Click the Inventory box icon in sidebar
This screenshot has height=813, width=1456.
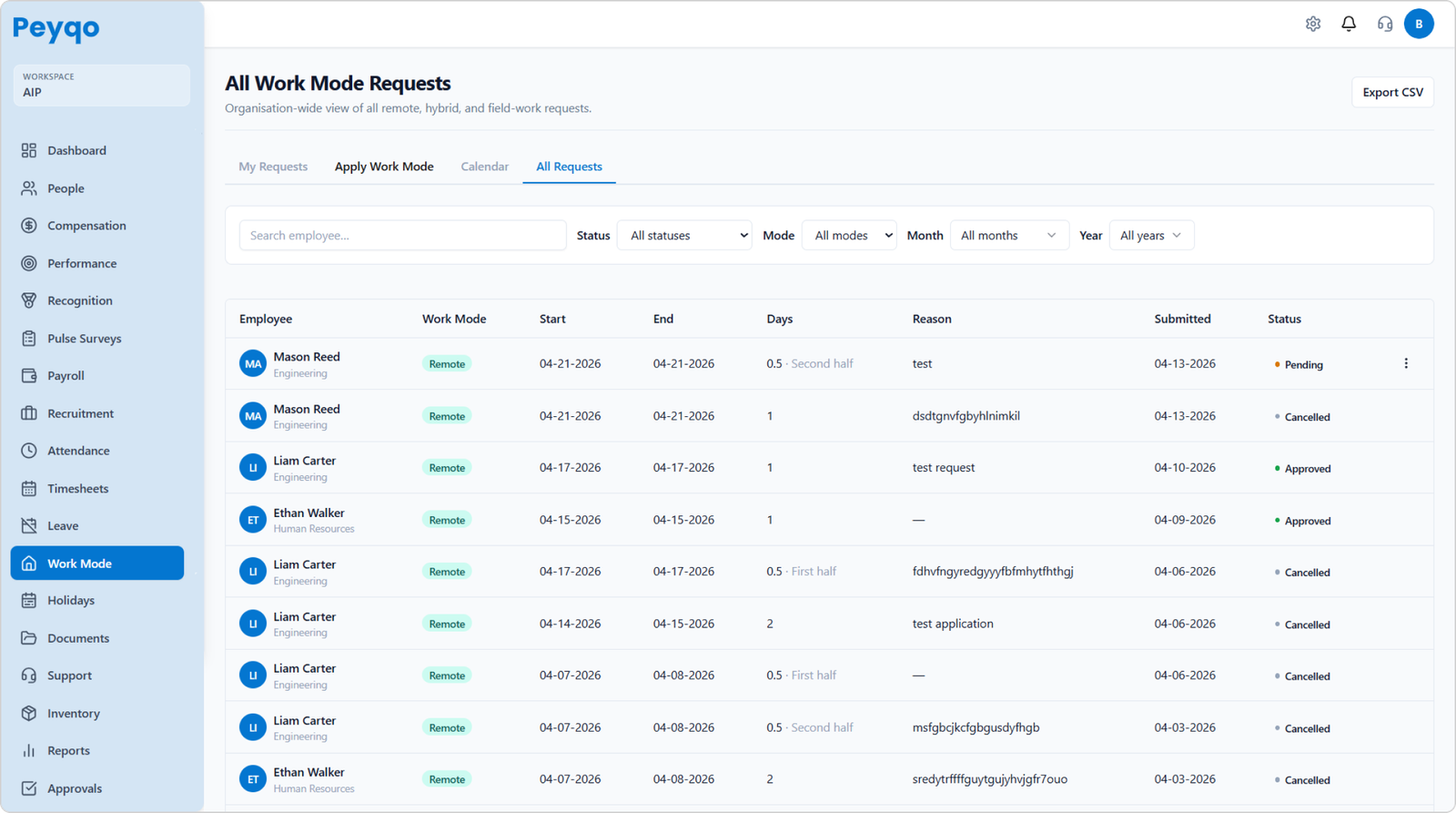tap(29, 714)
